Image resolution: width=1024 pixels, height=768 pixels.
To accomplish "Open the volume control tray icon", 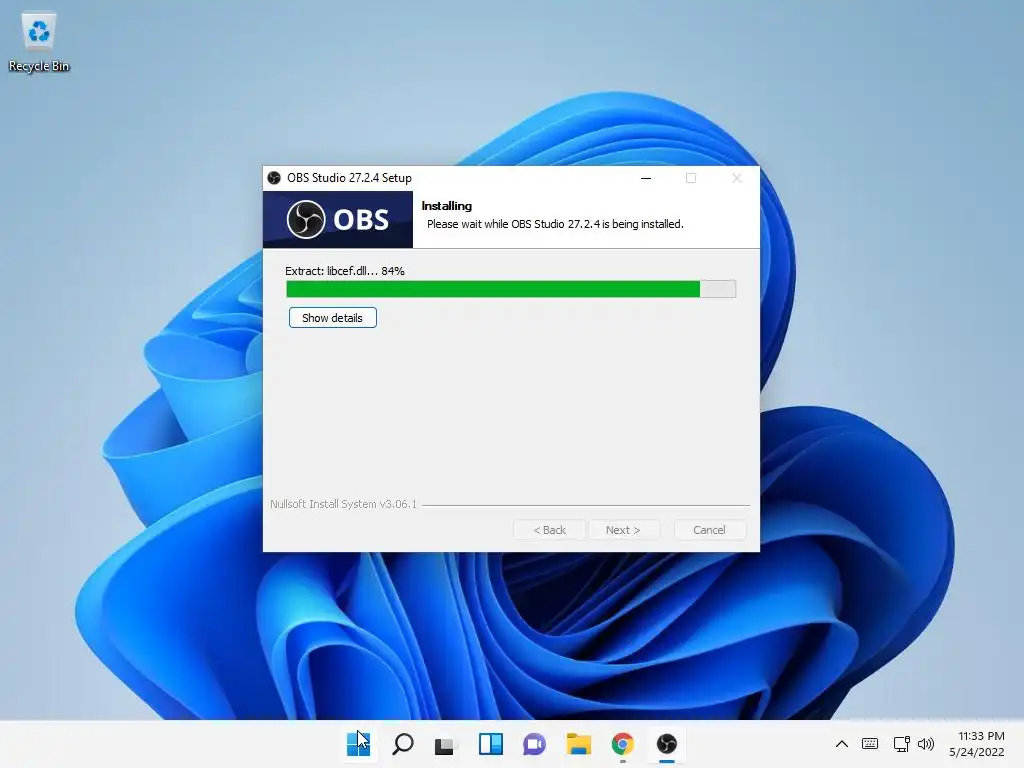I will tap(926, 744).
